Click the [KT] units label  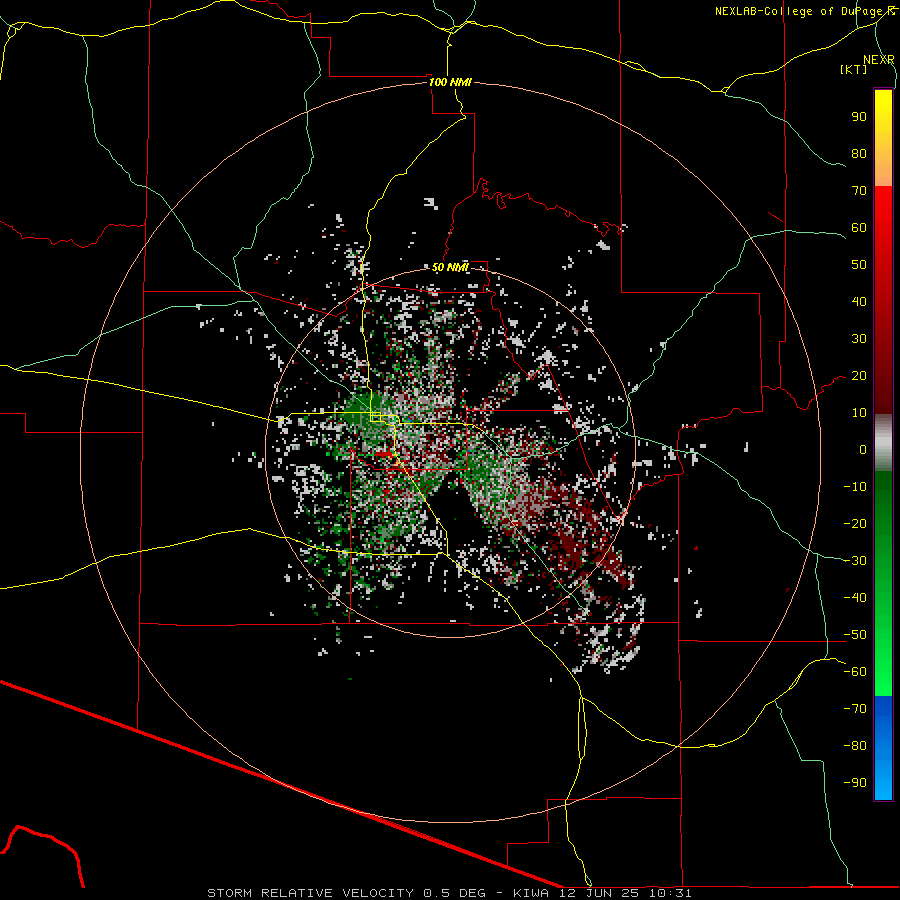(854, 69)
